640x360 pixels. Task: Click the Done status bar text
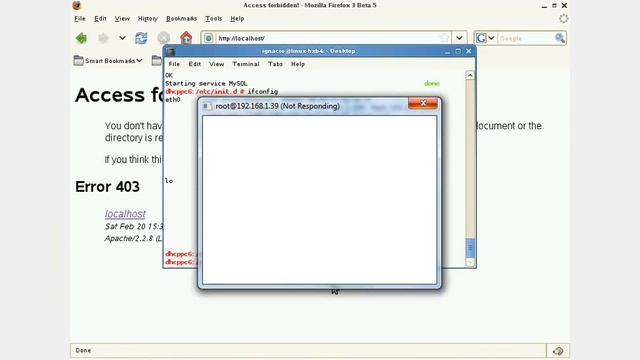tap(83, 350)
